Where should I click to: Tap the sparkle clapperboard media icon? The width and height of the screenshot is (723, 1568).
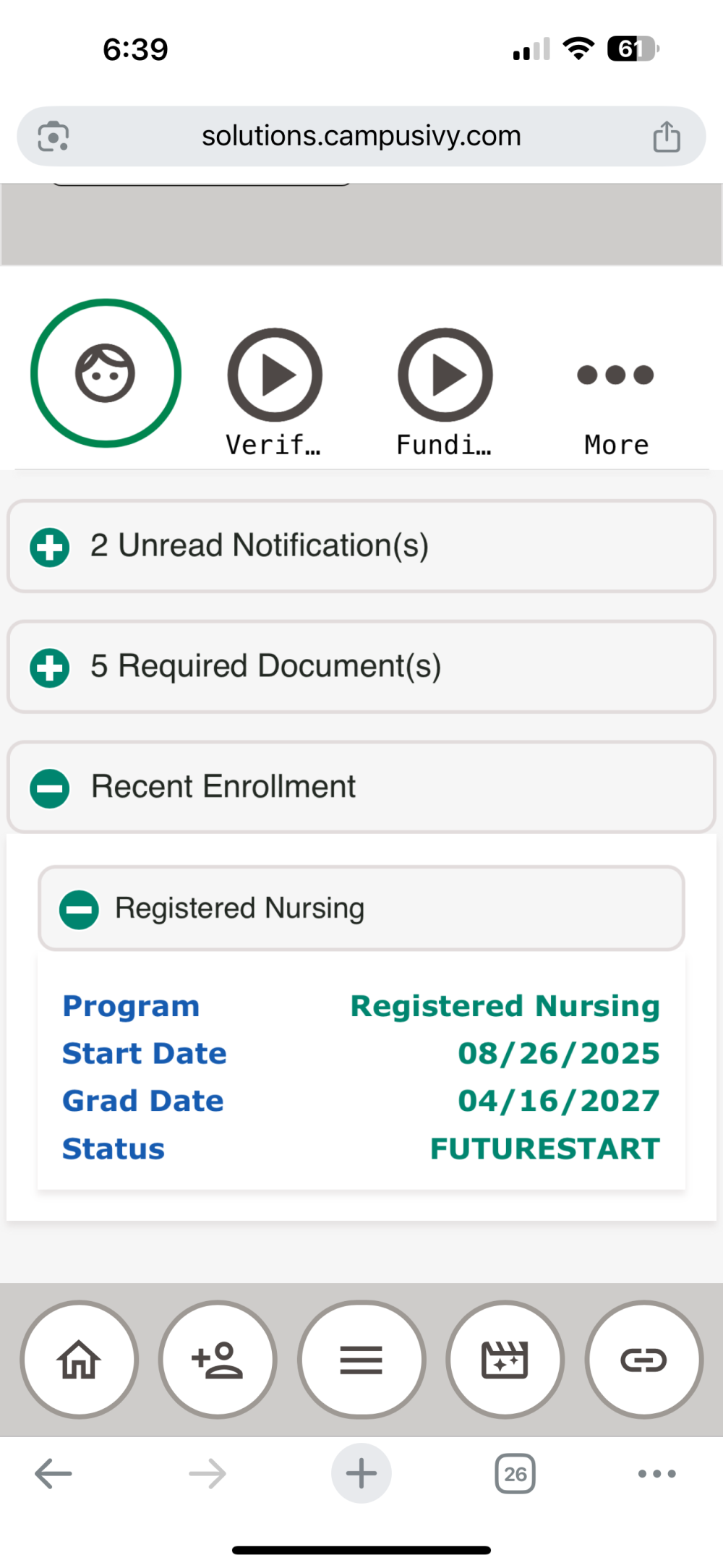505,1360
